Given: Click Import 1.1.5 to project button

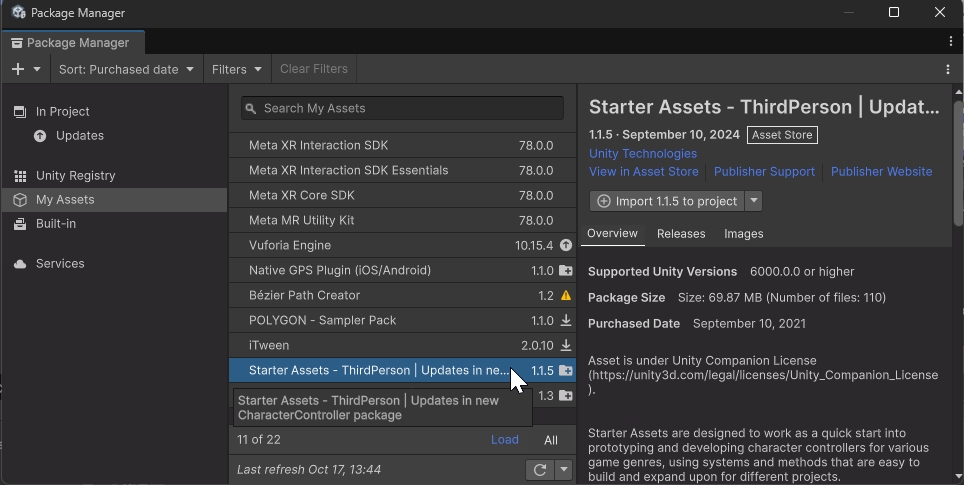Looking at the screenshot, I should (x=666, y=201).
